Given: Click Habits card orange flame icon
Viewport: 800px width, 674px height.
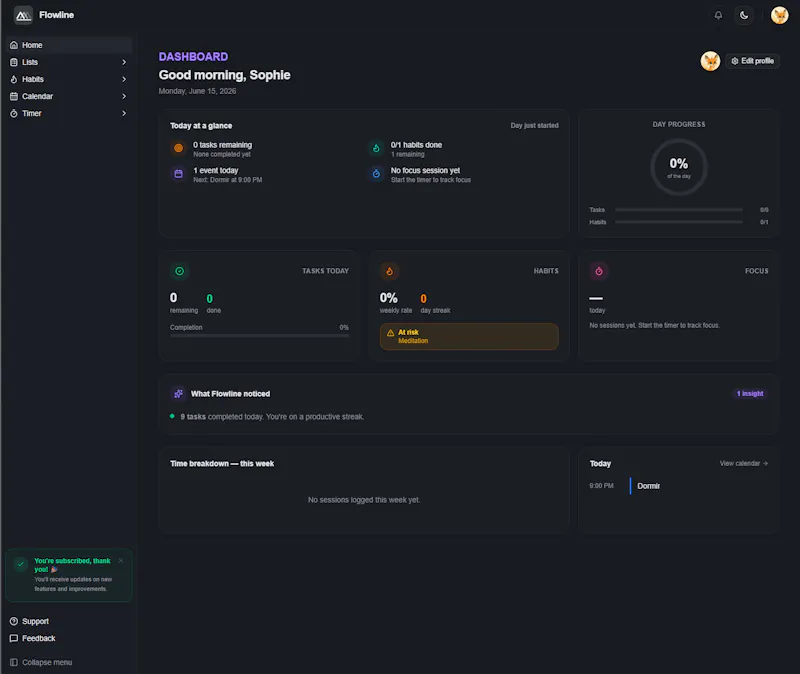Looking at the screenshot, I should click(x=389, y=271).
